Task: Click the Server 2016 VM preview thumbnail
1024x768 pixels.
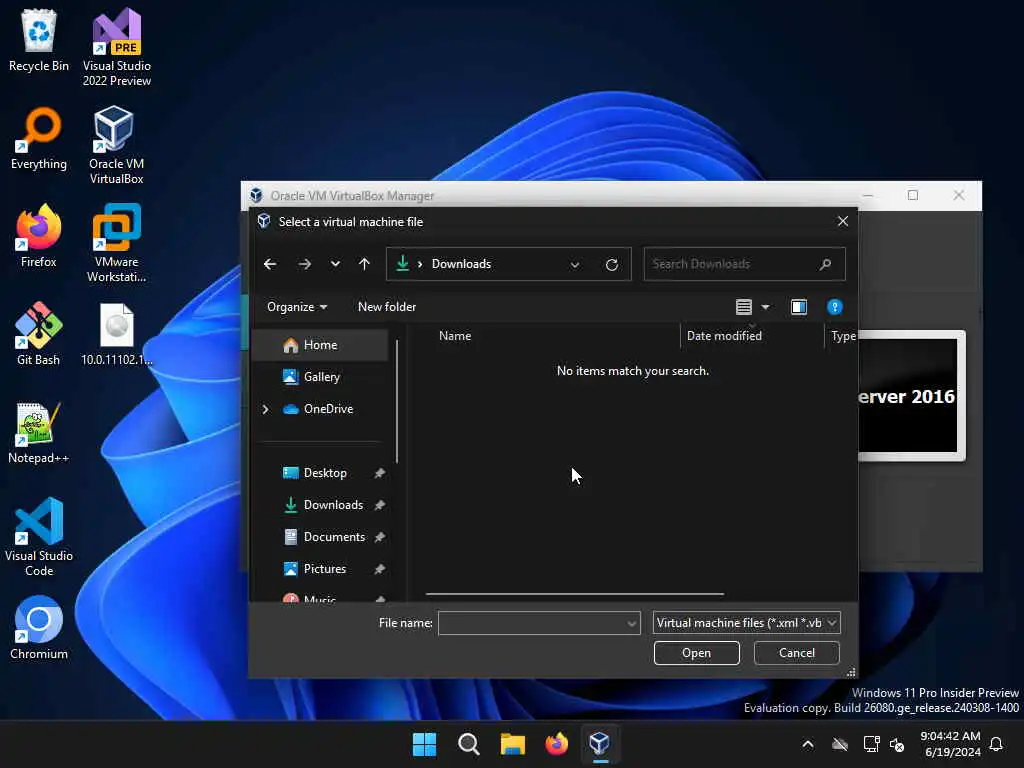Action: [x=911, y=395]
